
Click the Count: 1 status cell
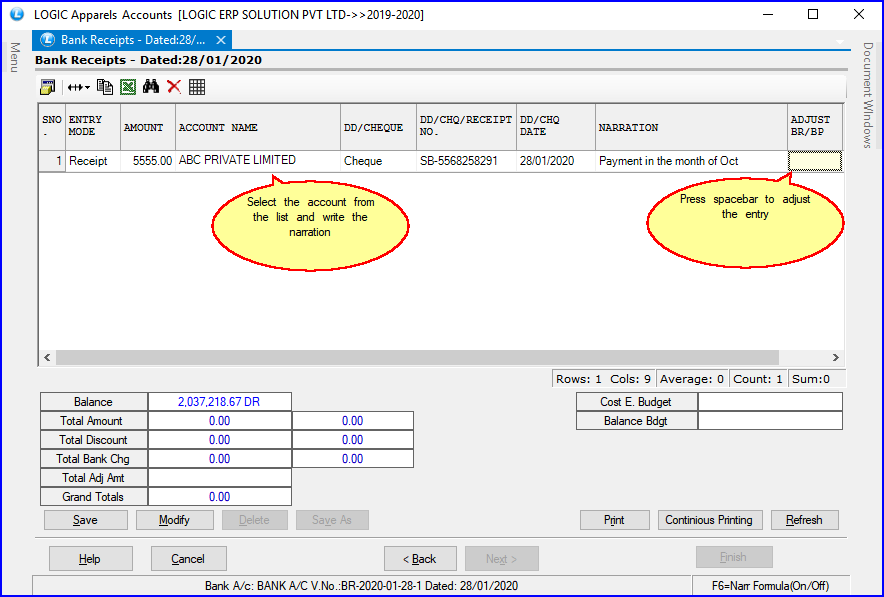[758, 379]
